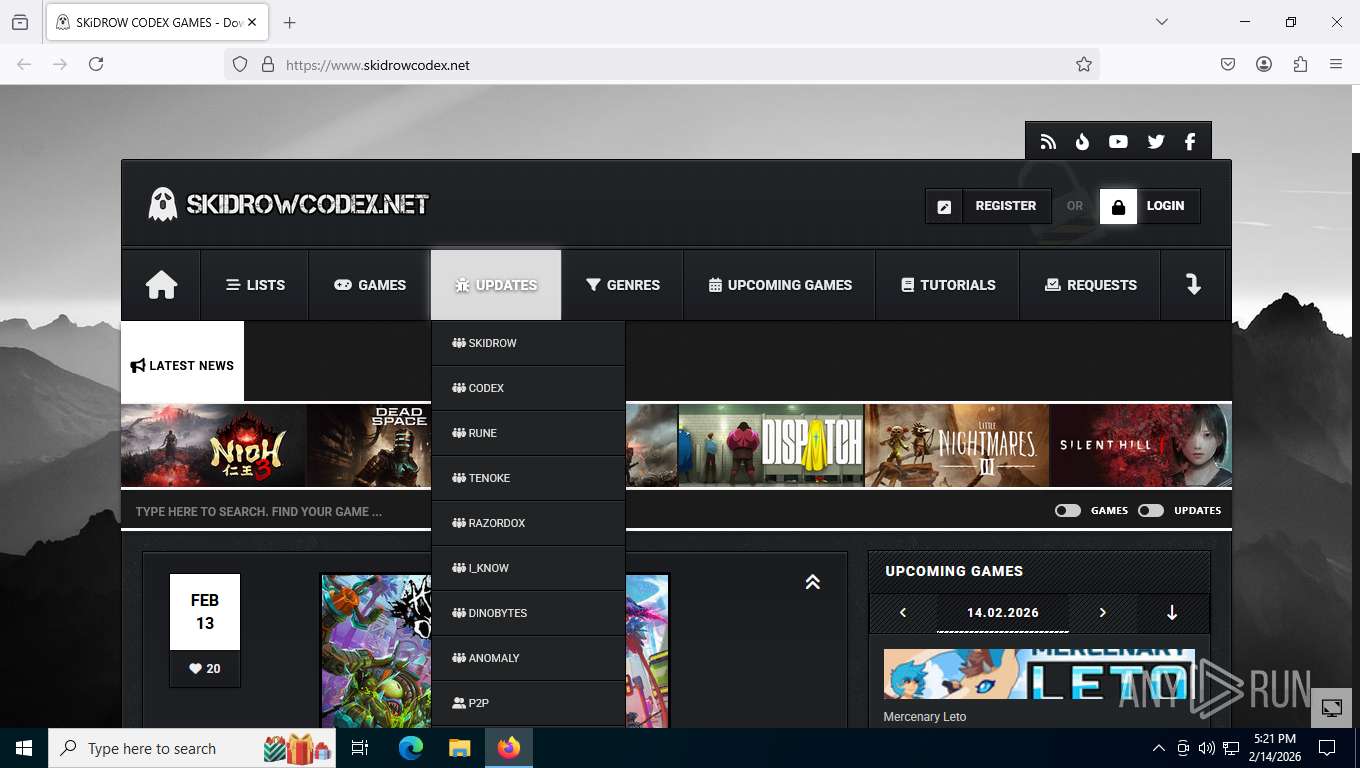
Task: Click the Register pencil icon
Action: (944, 207)
